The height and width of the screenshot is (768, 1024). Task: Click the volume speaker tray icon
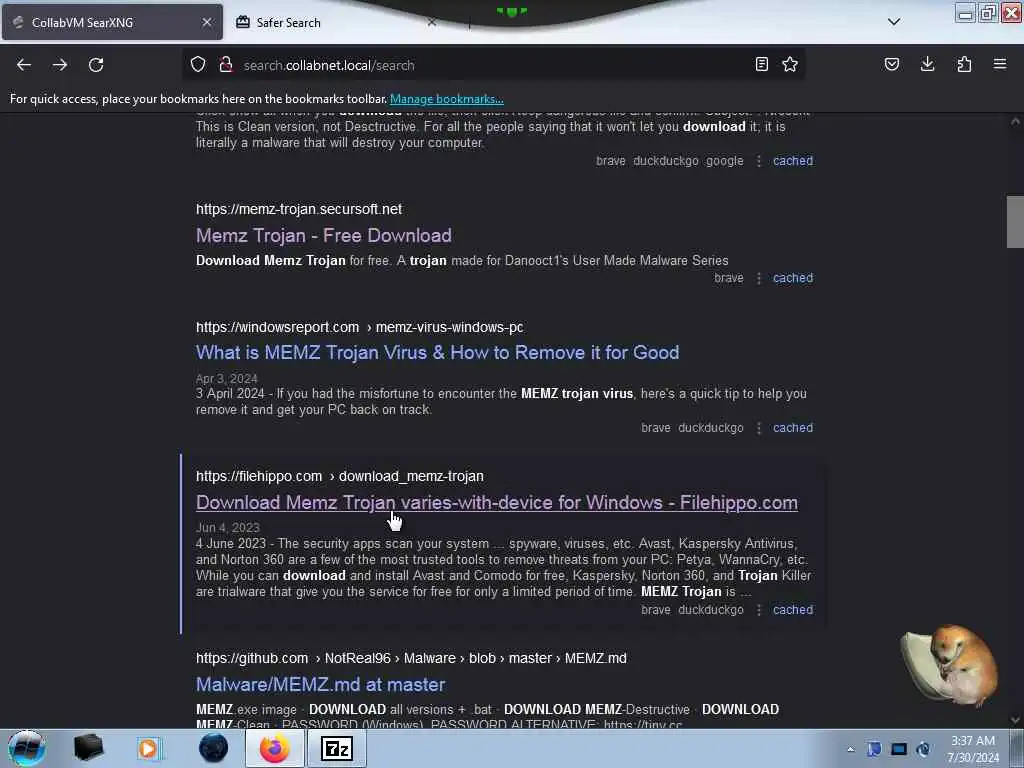923,749
